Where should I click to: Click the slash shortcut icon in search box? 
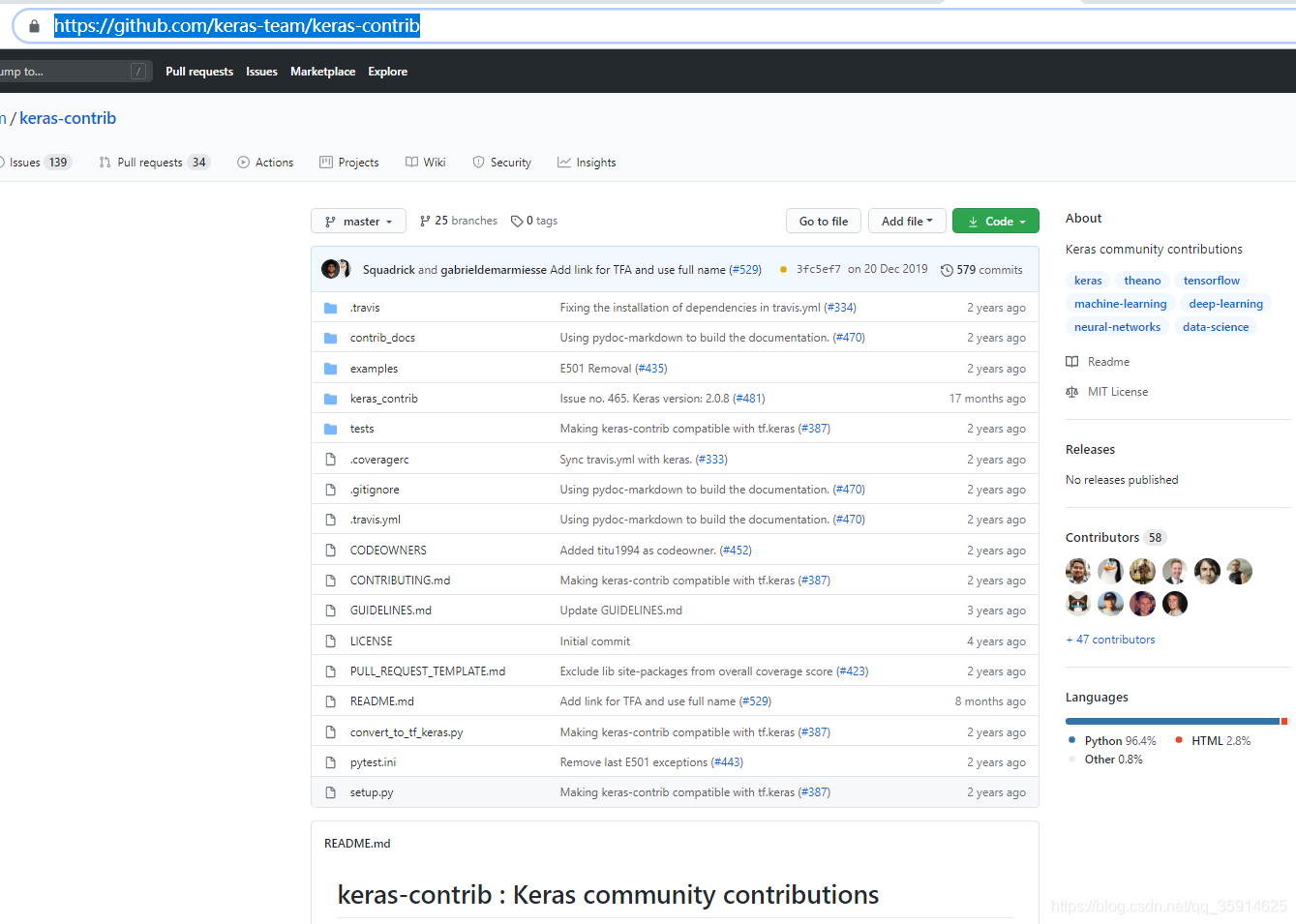click(x=138, y=72)
